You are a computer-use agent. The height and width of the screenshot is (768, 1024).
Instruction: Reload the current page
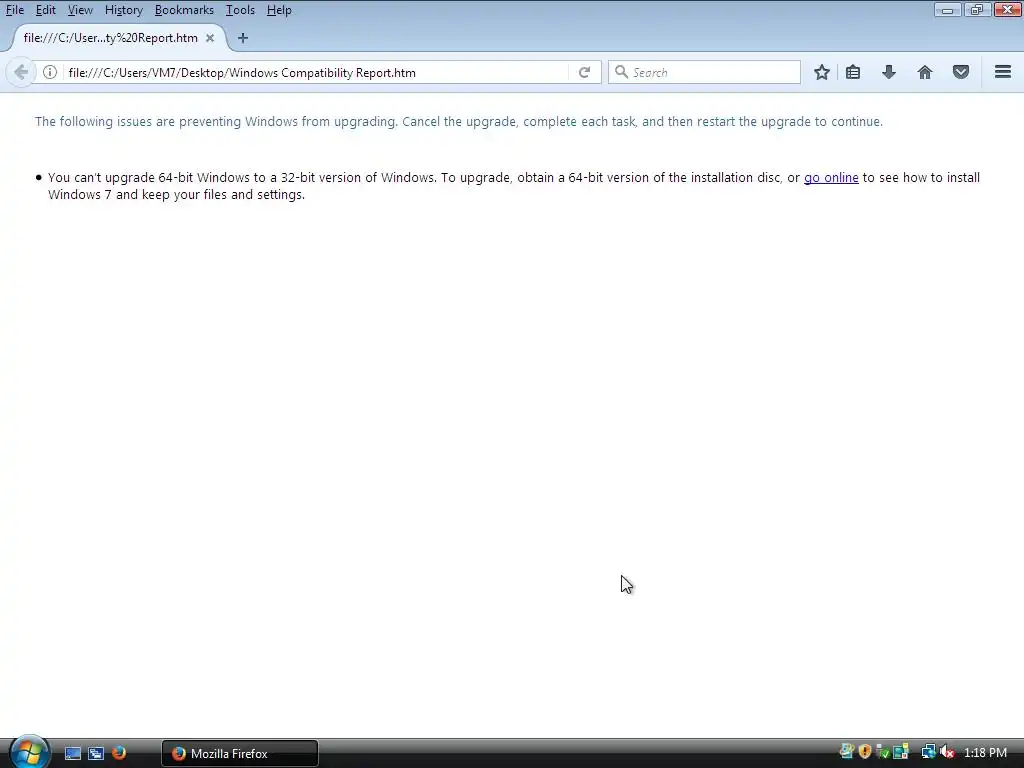tap(584, 72)
